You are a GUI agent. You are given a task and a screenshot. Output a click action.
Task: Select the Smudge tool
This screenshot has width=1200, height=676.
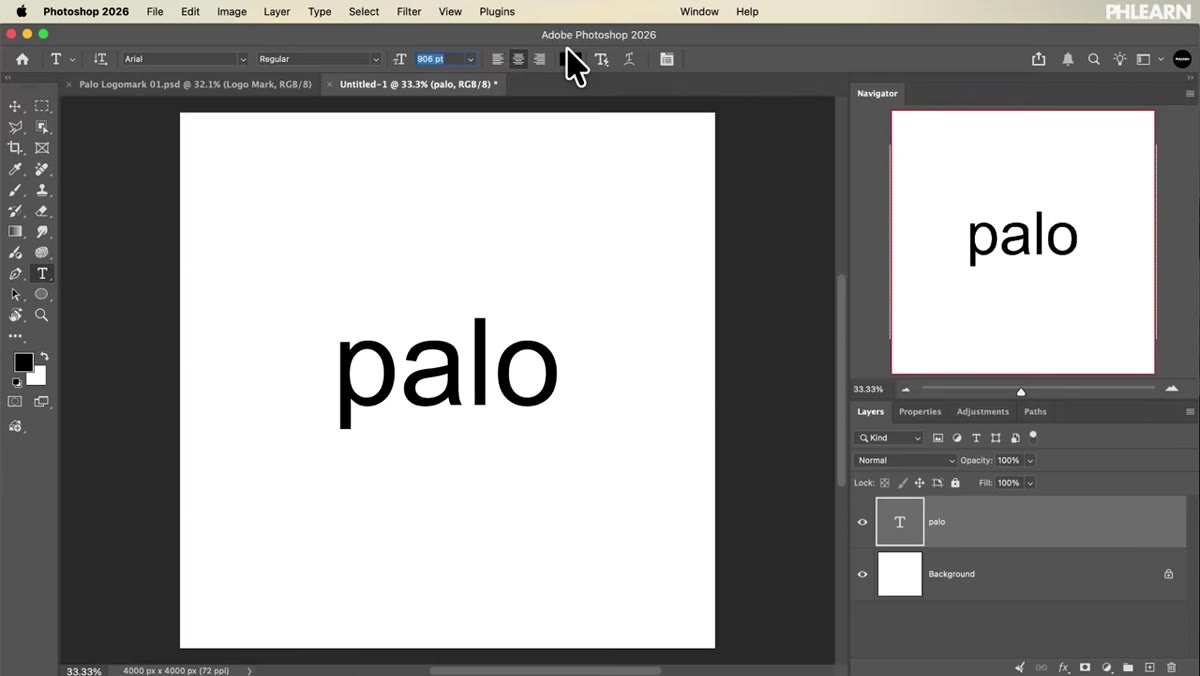[x=42, y=231]
